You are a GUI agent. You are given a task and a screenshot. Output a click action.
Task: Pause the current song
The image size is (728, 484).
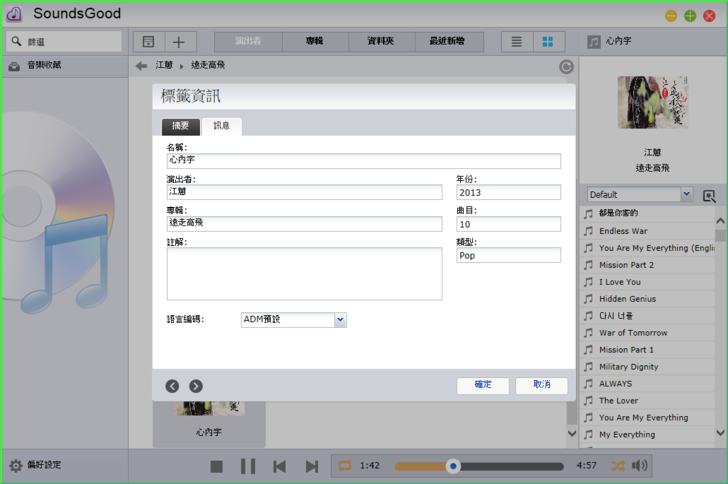[248, 466]
